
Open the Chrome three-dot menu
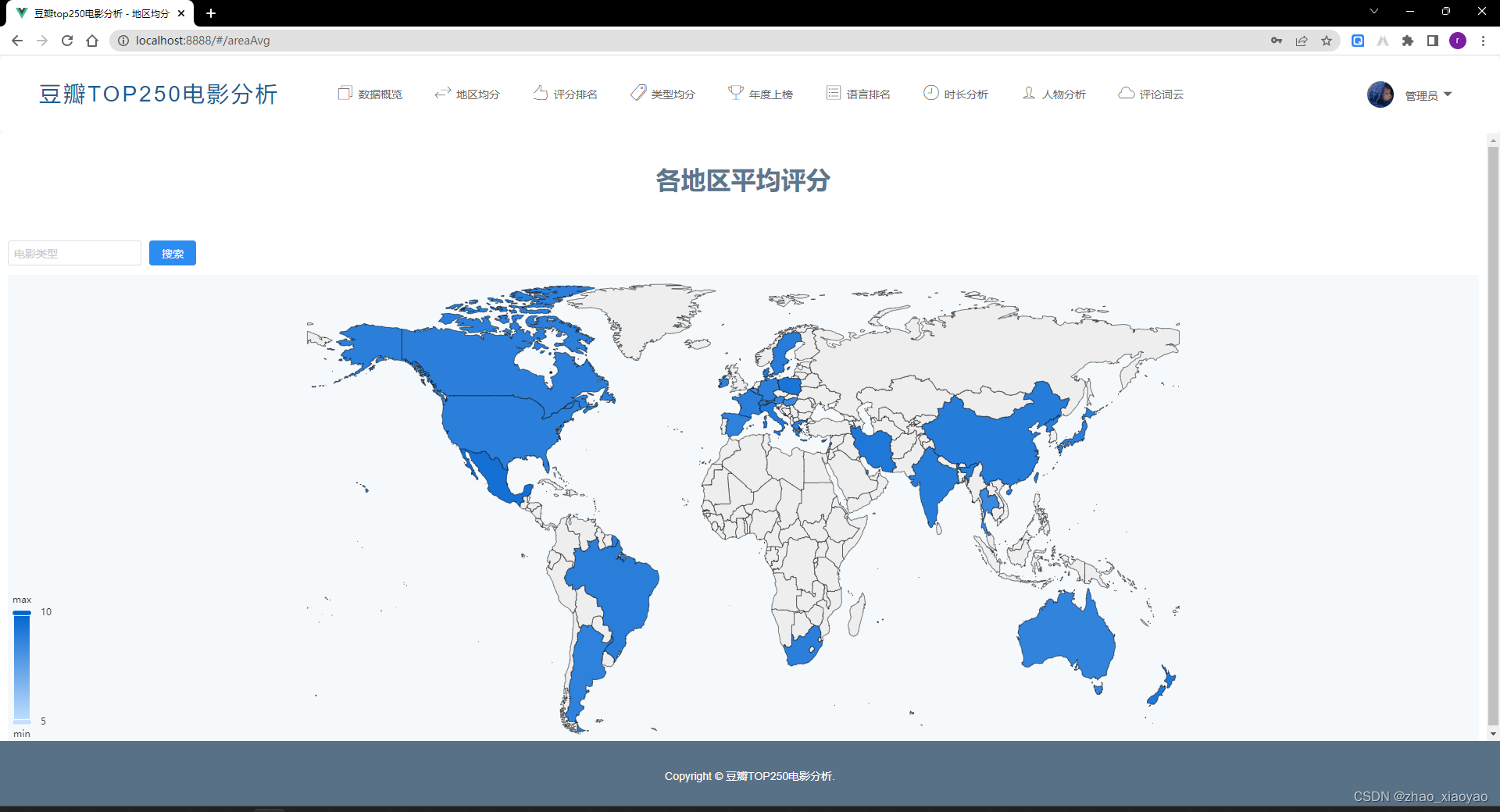[x=1484, y=41]
